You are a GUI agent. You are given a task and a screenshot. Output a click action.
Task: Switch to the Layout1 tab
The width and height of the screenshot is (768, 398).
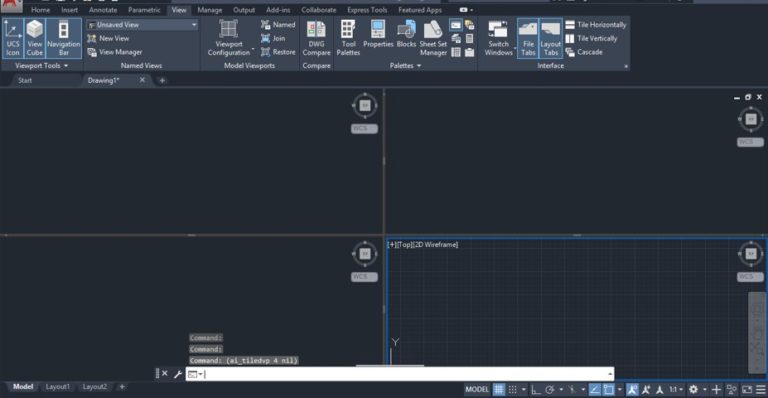[58, 387]
